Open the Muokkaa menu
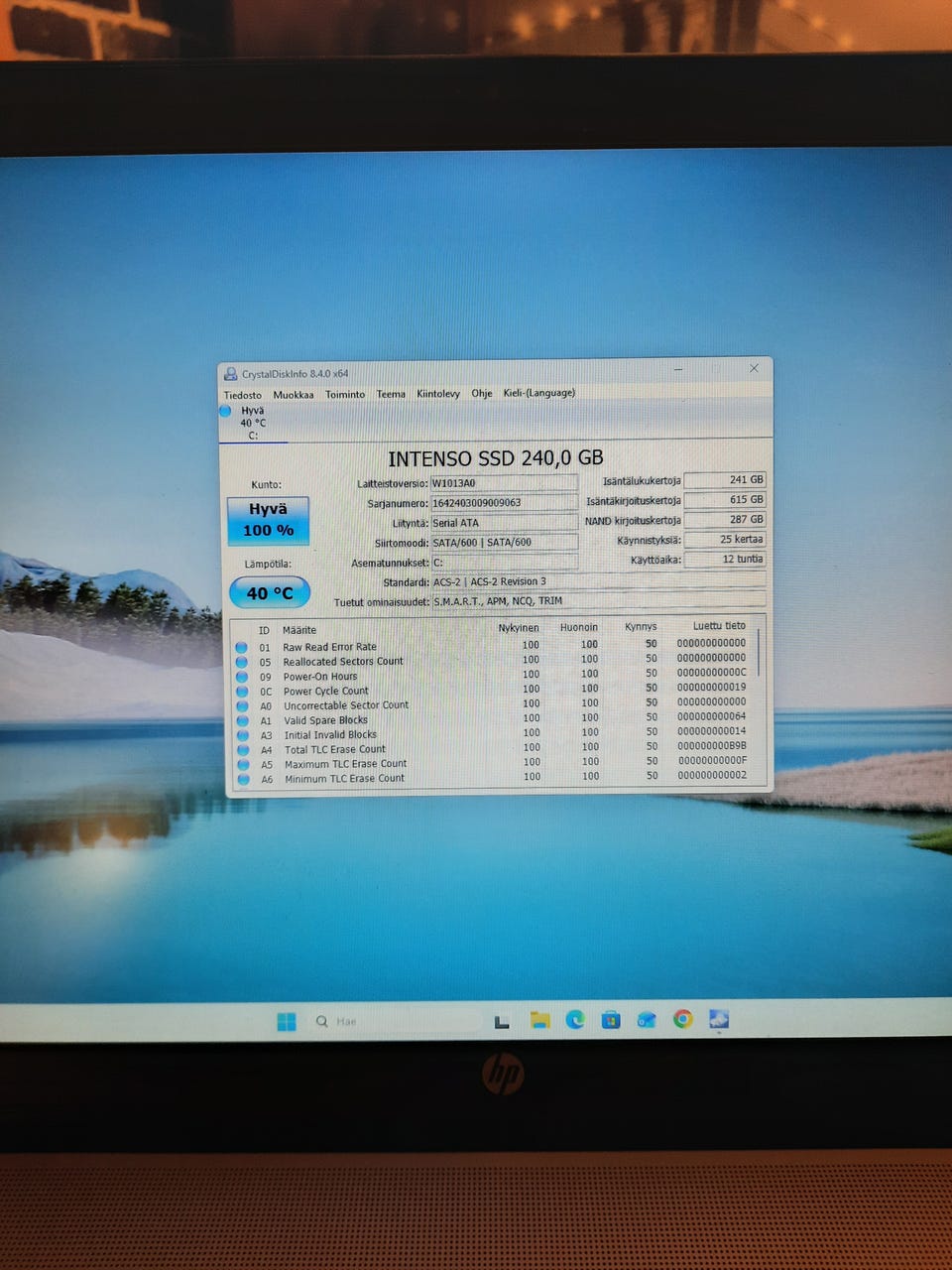 tap(294, 395)
